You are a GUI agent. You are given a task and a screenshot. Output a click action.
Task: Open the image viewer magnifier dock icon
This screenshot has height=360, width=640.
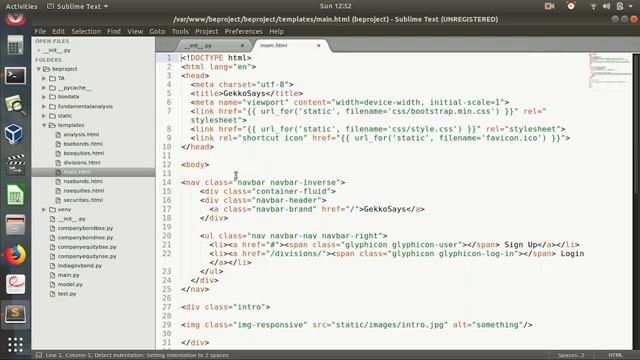click(x=15, y=105)
